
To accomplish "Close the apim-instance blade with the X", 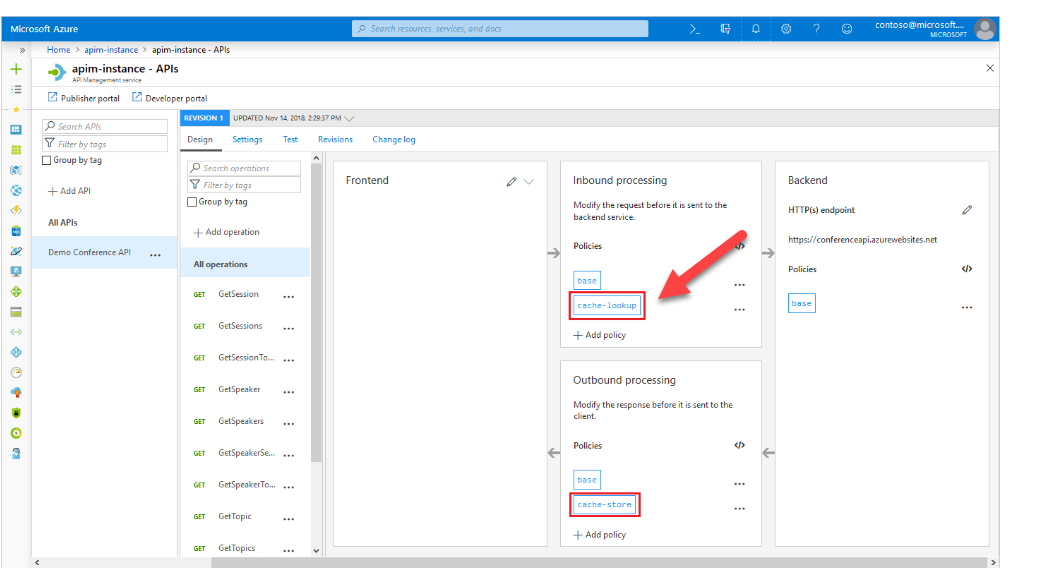I will pyautogui.click(x=990, y=68).
